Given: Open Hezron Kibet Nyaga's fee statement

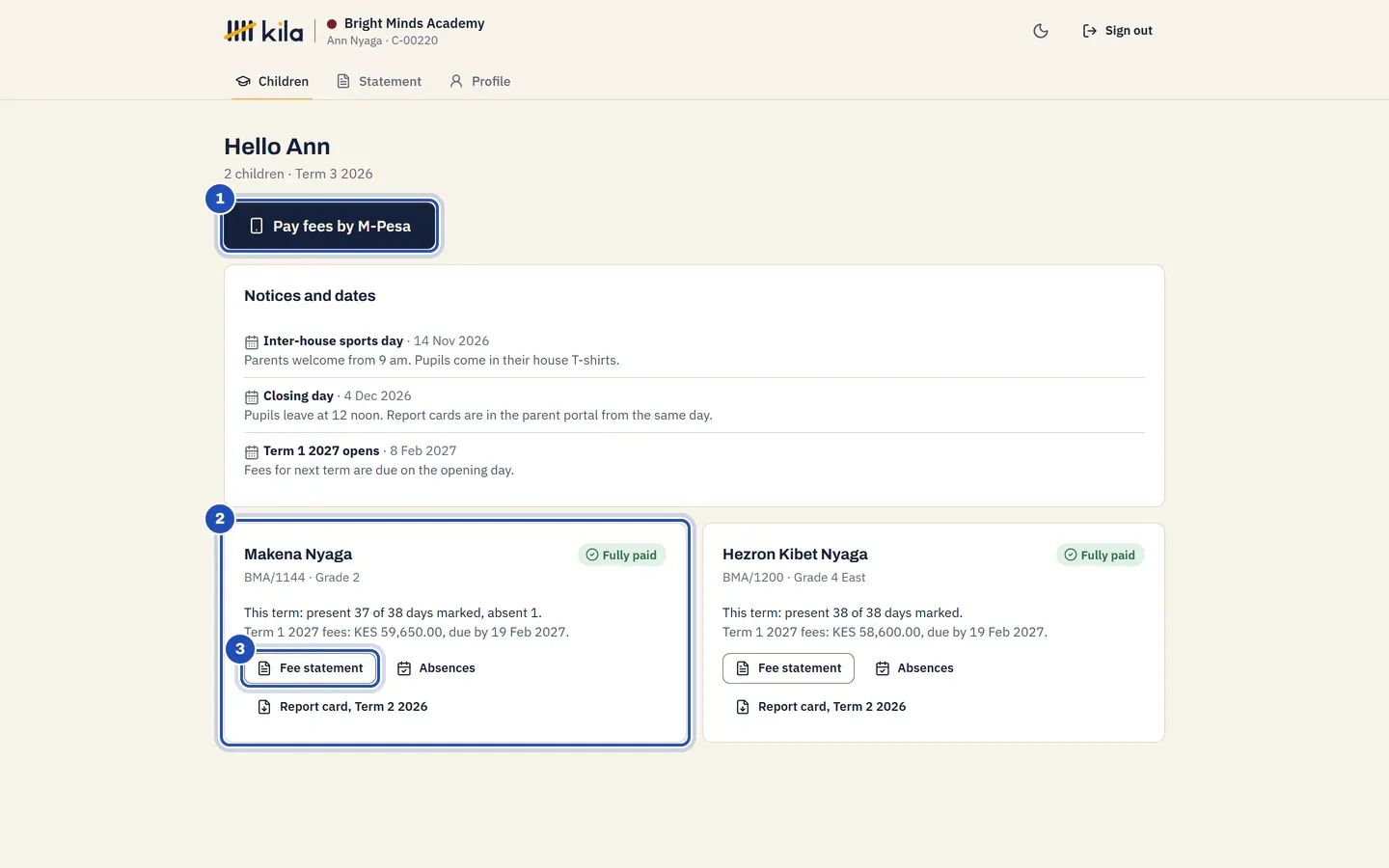Looking at the screenshot, I should click(x=788, y=668).
